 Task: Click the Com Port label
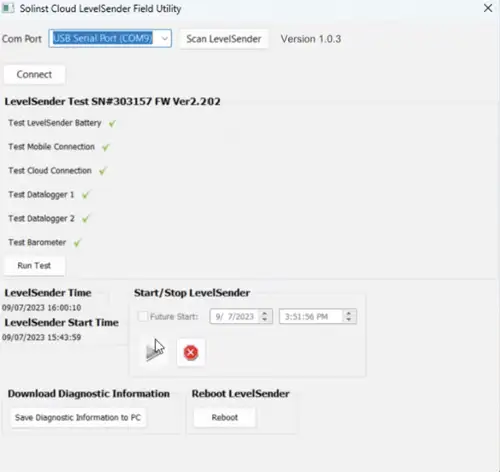pos(22,39)
